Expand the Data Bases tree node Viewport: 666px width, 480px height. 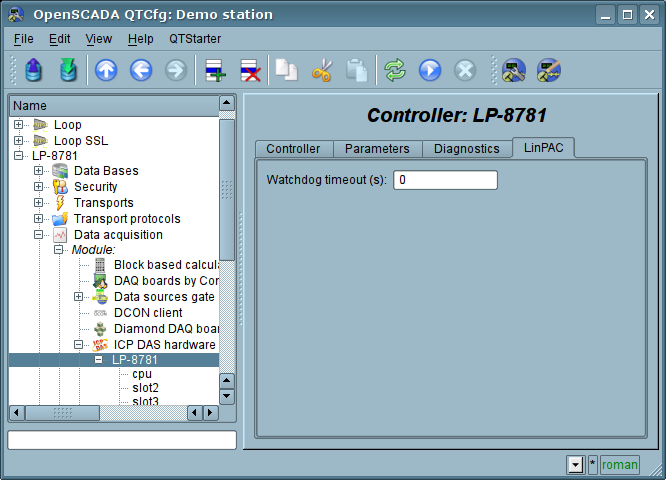39,171
